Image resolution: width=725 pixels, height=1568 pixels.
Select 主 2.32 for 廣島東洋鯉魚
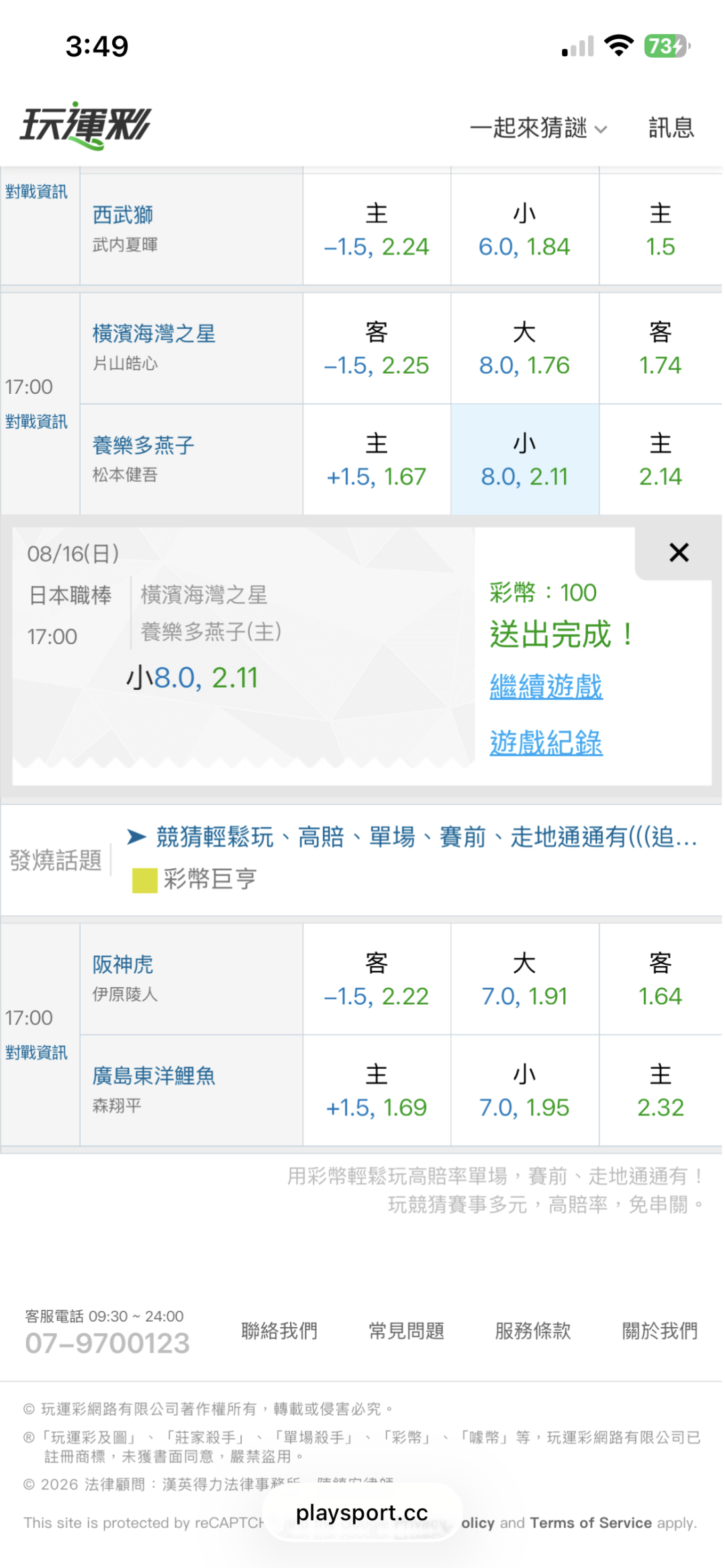click(x=661, y=1091)
